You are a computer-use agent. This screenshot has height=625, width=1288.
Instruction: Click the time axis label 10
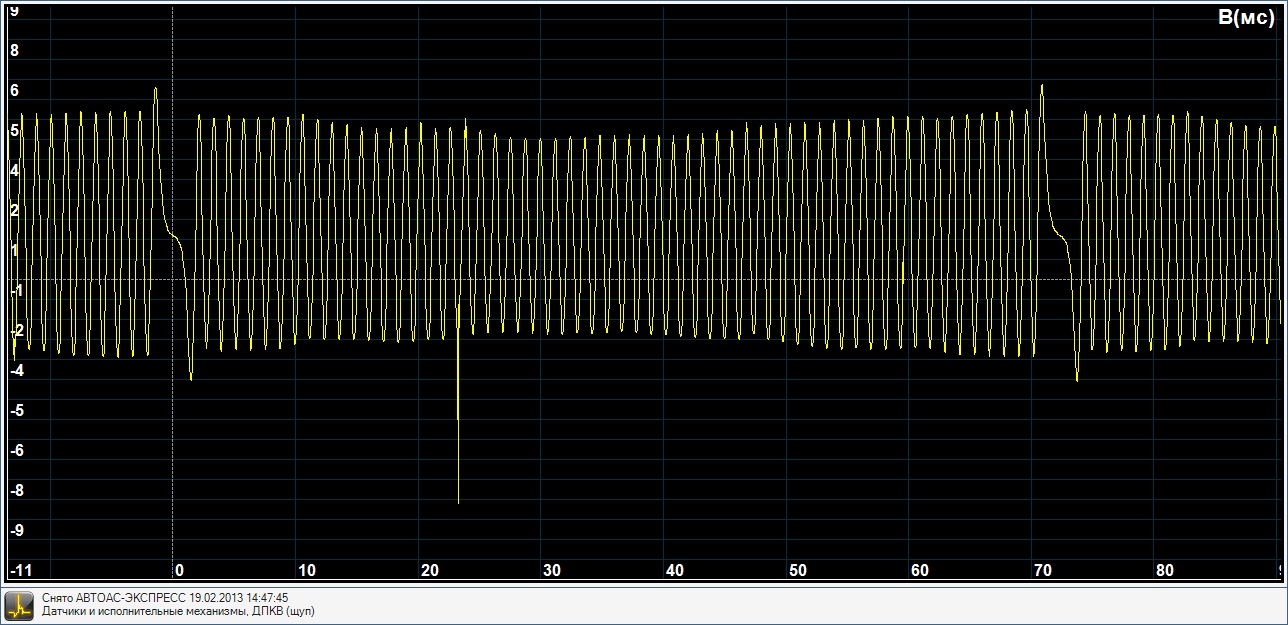point(306,570)
